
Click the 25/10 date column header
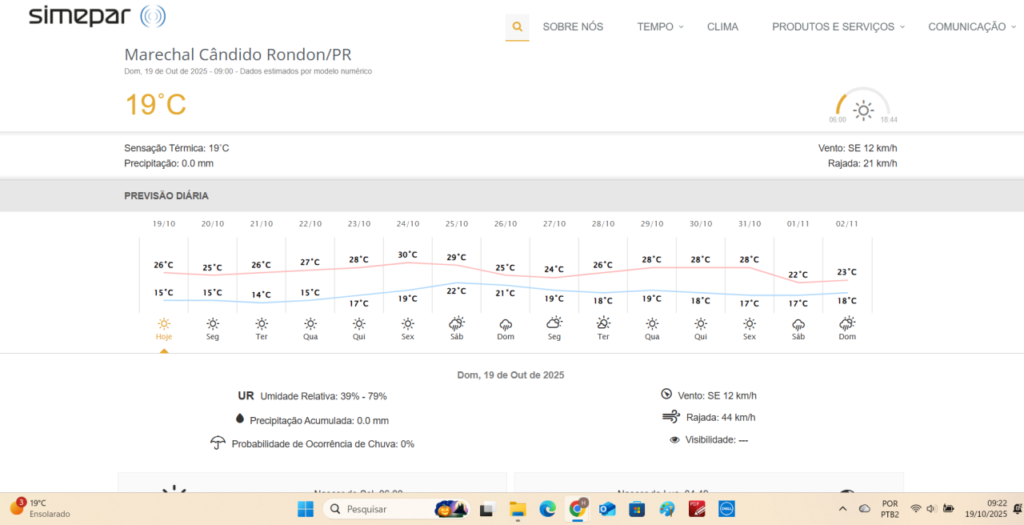[x=456, y=224]
